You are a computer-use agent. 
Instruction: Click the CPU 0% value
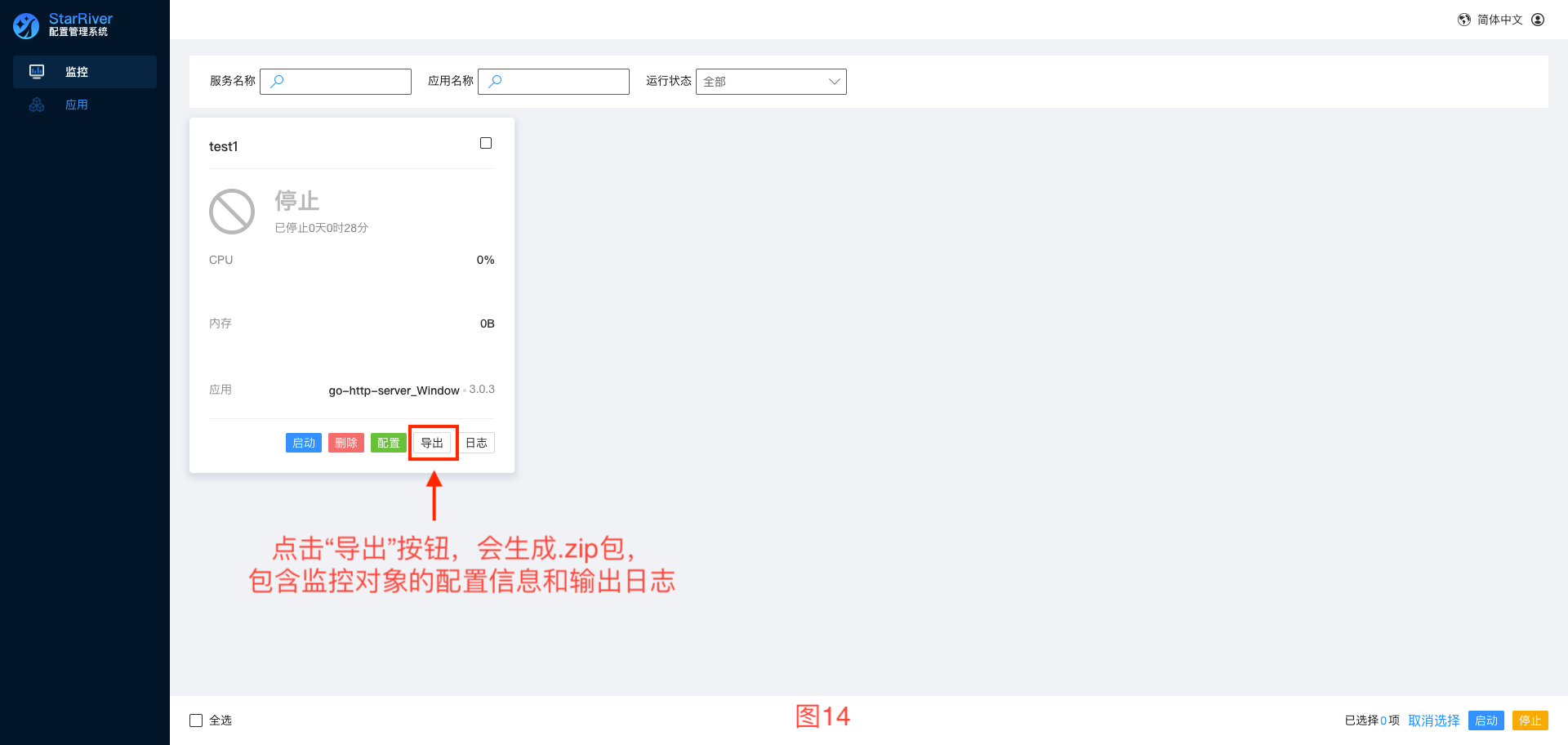(x=486, y=260)
